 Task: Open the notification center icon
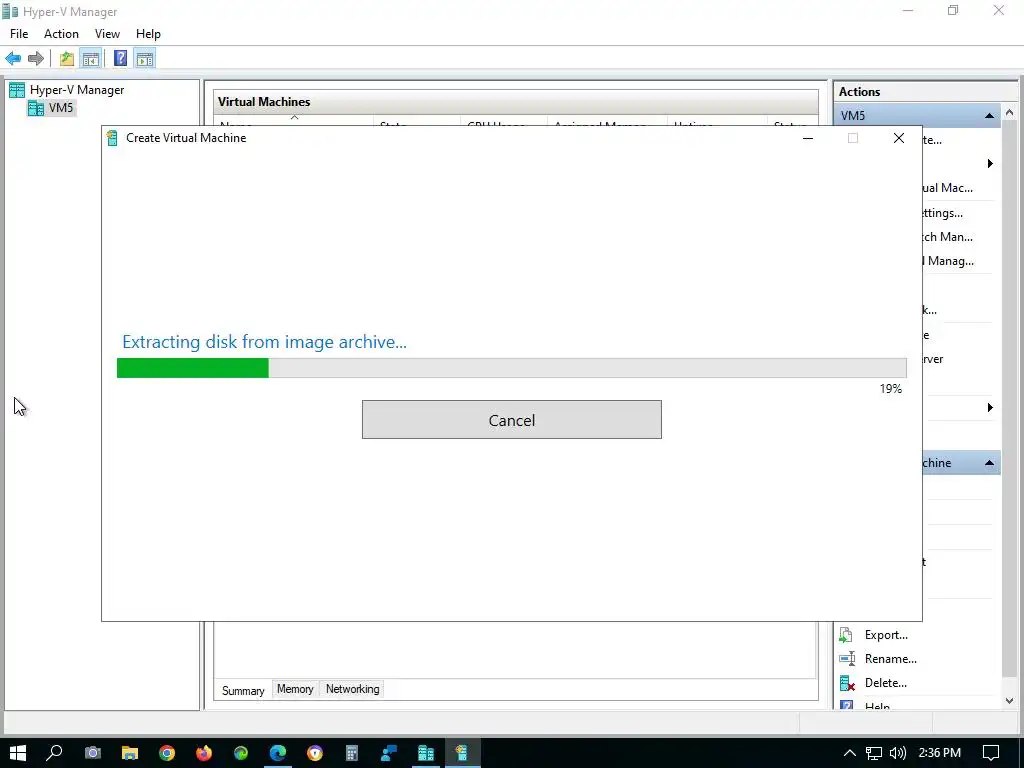point(991,753)
